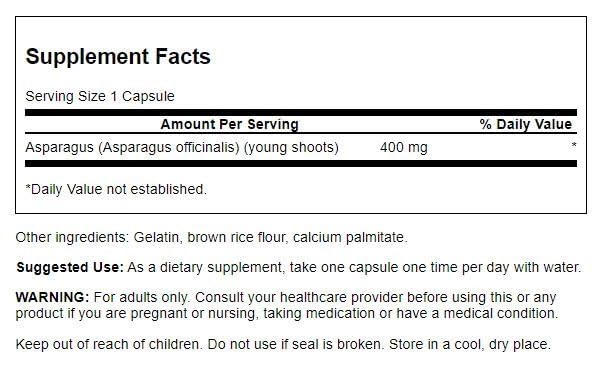Image resolution: width=600 pixels, height=365 pixels.
Task: Click the bold WARNING label
Action: point(52,297)
